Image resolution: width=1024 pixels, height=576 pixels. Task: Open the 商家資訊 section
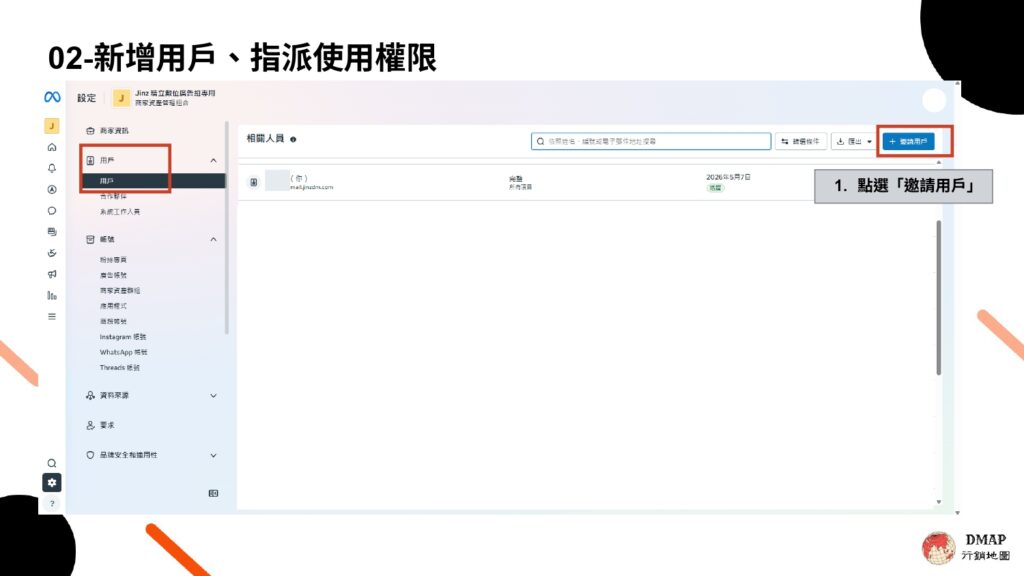[x=114, y=131]
